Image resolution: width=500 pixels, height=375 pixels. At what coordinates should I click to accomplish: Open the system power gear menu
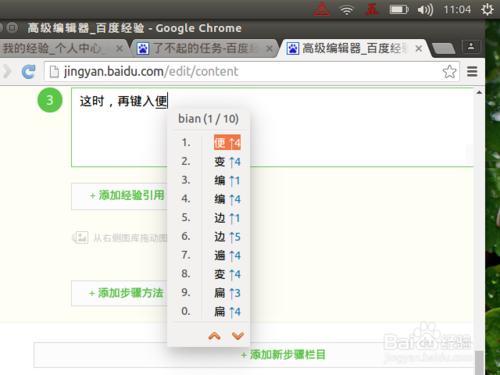[487, 9]
